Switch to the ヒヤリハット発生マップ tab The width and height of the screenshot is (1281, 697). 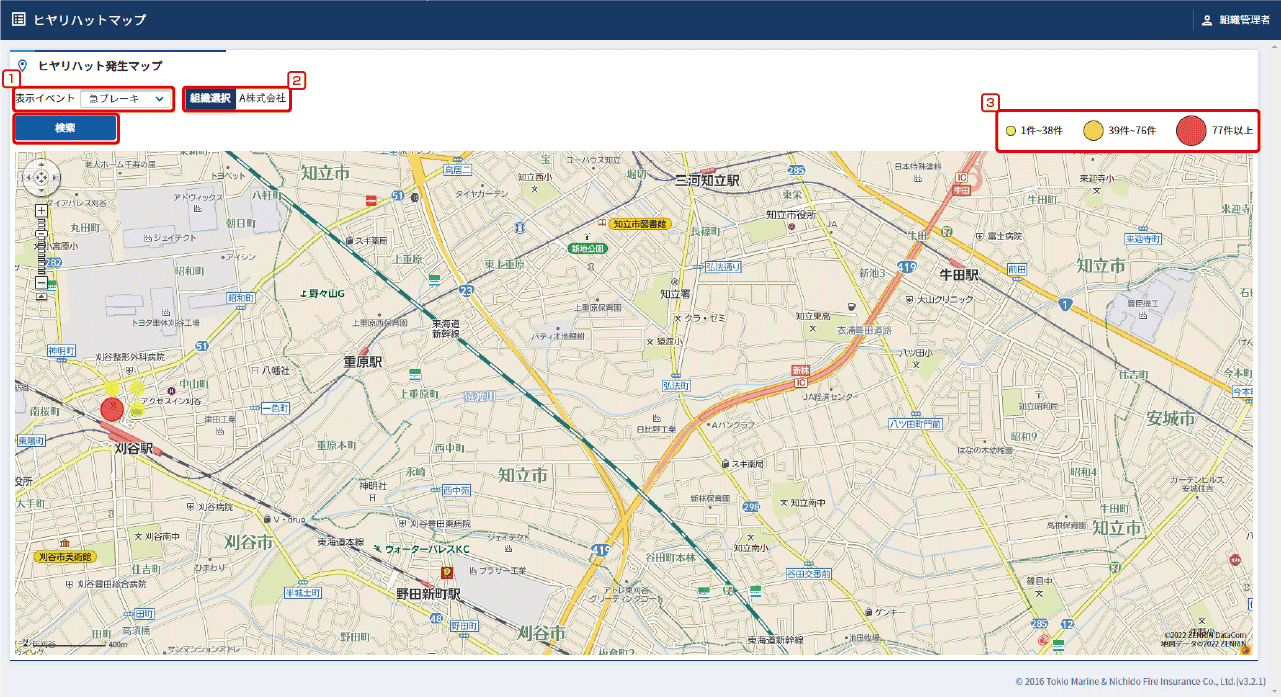pyautogui.click(x=99, y=66)
